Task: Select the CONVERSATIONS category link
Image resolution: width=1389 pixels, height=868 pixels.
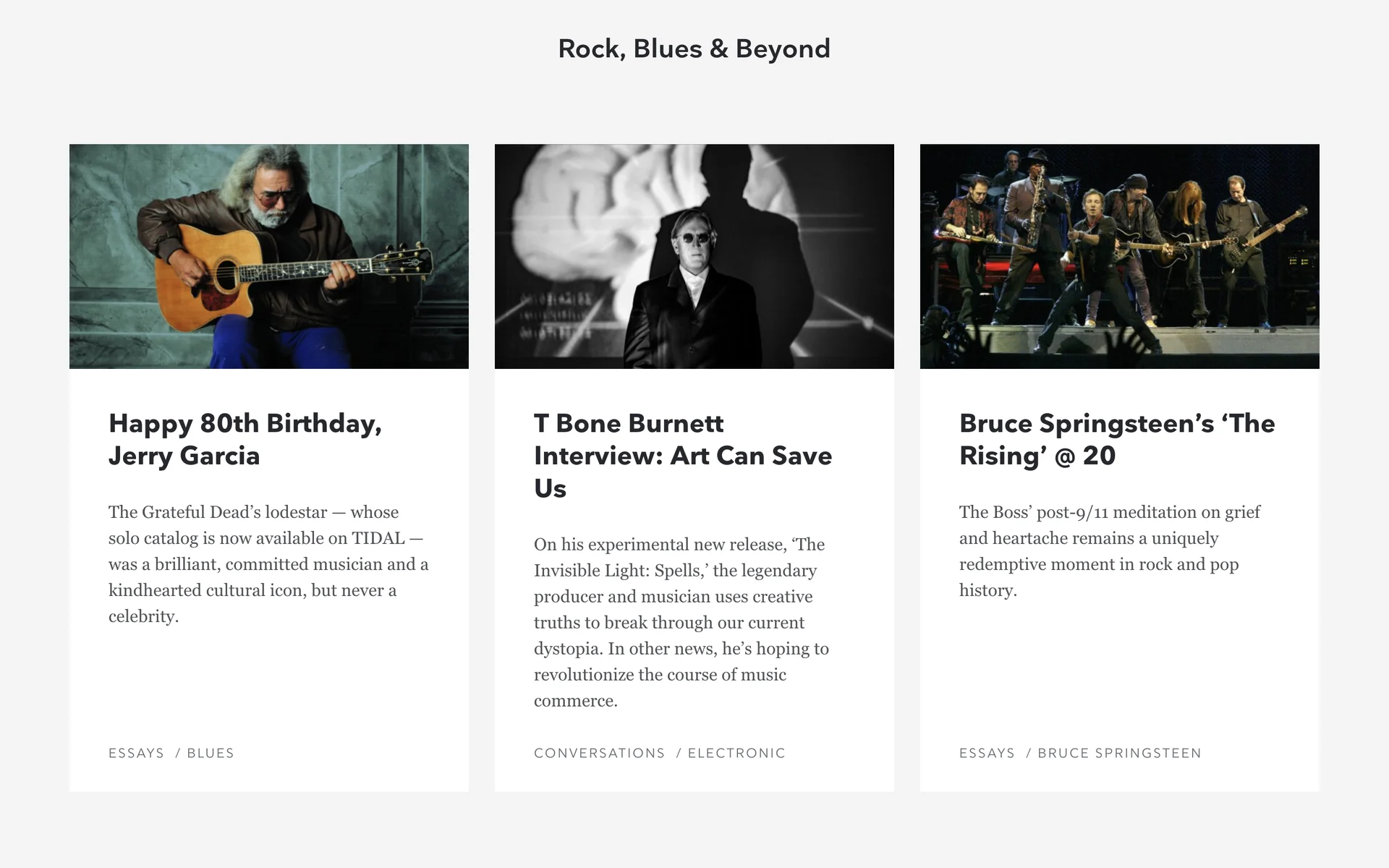Action: (599, 753)
